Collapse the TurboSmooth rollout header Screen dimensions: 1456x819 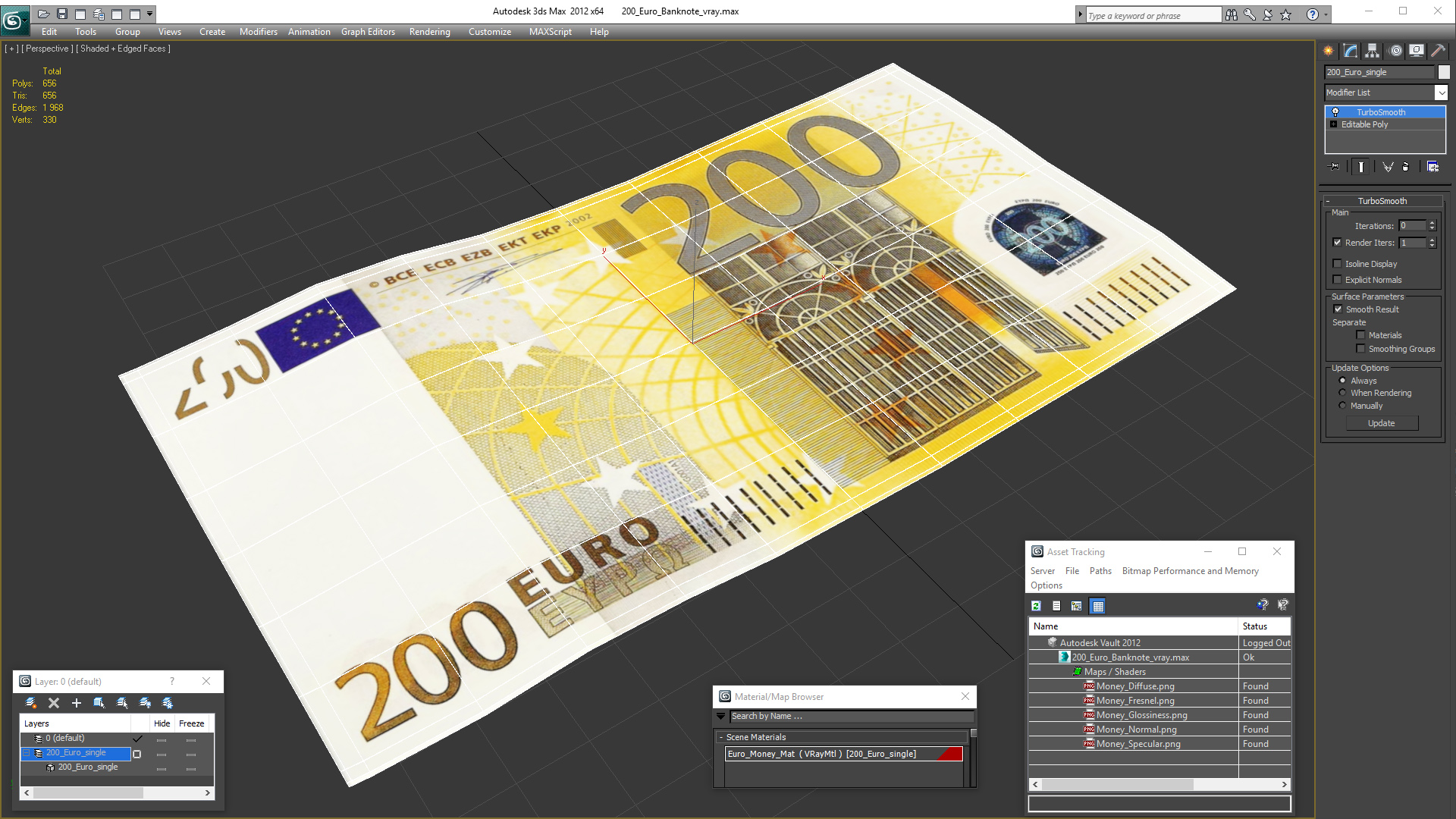tap(1382, 201)
